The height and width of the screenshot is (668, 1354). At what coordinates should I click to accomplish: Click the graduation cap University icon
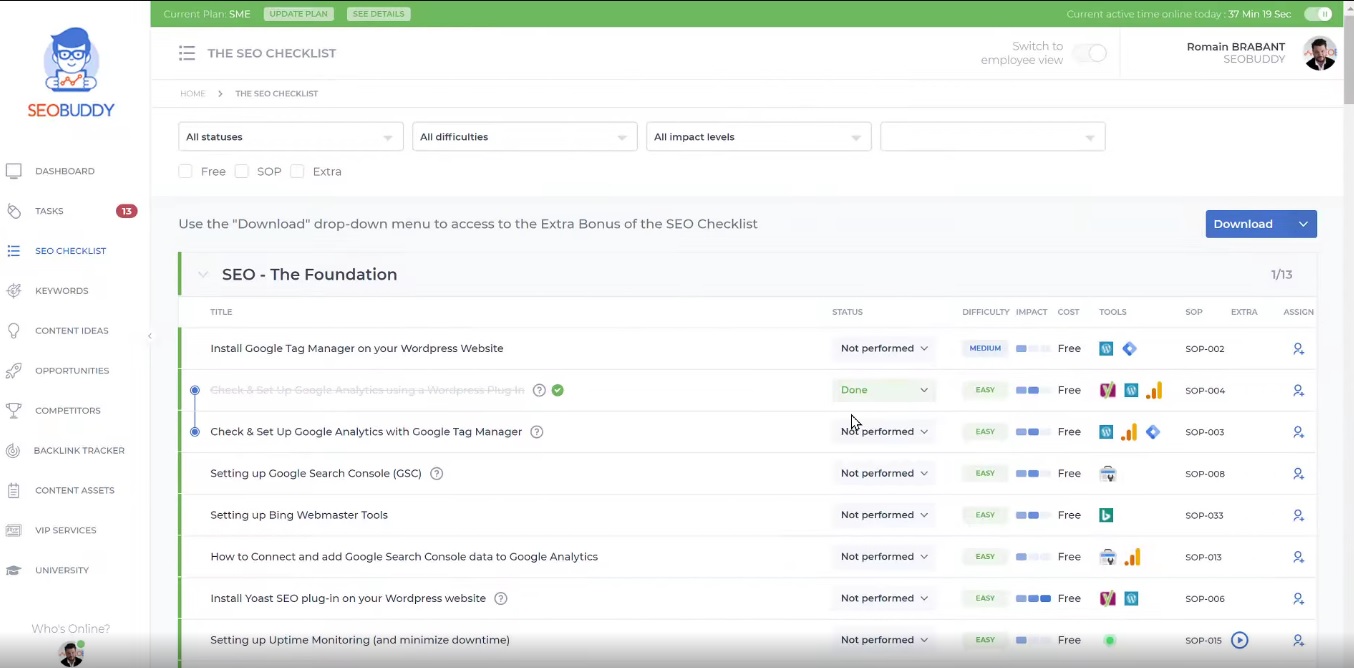13,570
